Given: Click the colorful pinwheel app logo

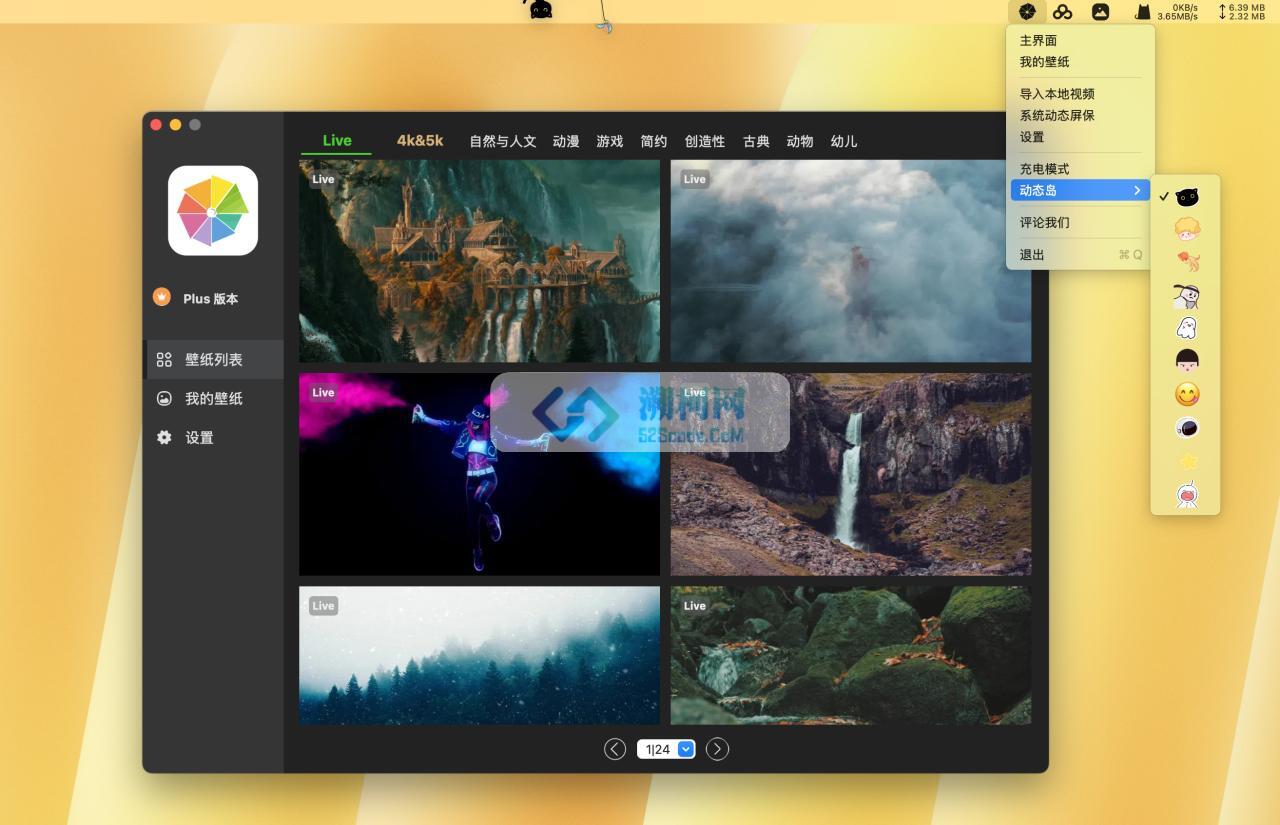Looking at the screenshot, I should 213,210.
